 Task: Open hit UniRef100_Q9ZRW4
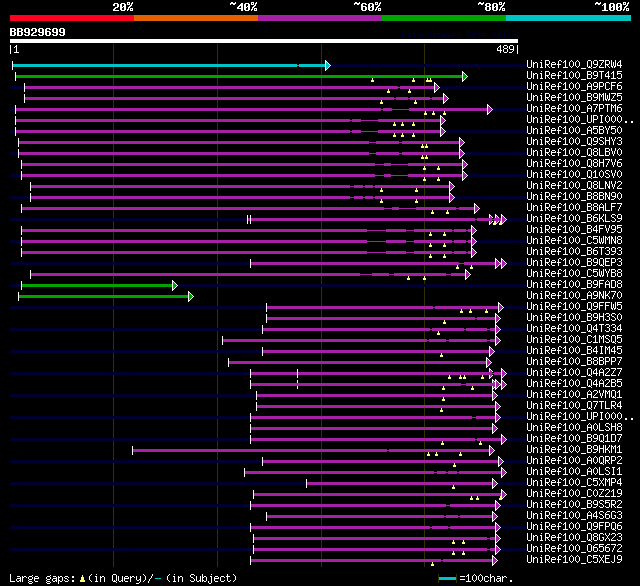tap(574, 64)
